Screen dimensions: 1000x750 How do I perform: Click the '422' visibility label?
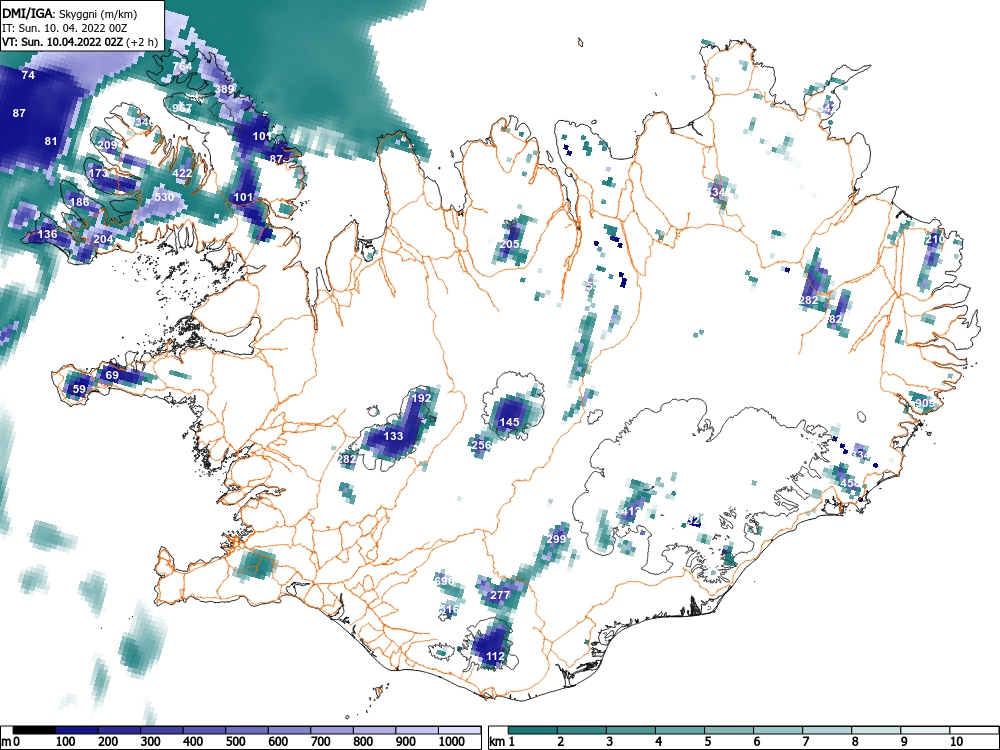pyautogui.click(x=182, y=173)
